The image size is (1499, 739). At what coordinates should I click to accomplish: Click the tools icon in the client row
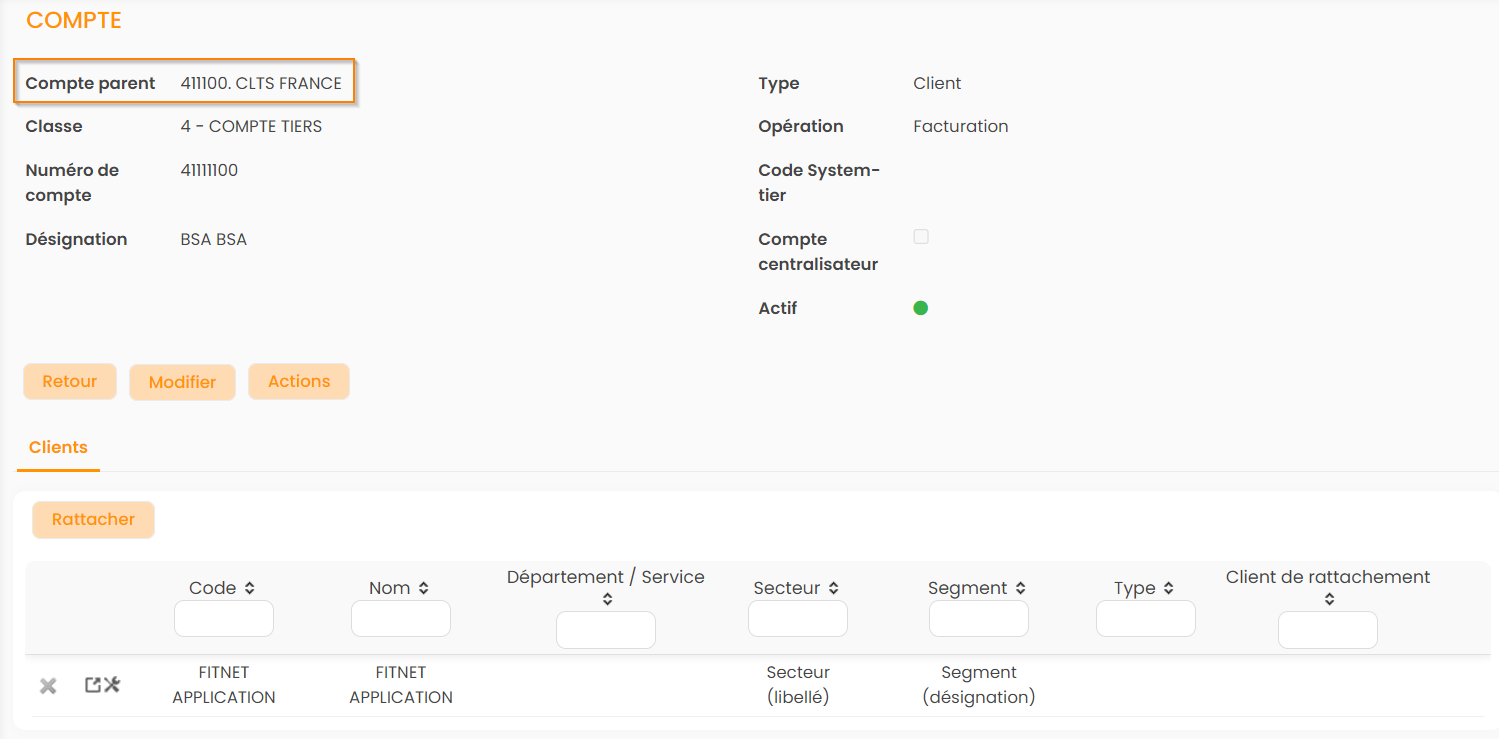[x=112, y=685]
